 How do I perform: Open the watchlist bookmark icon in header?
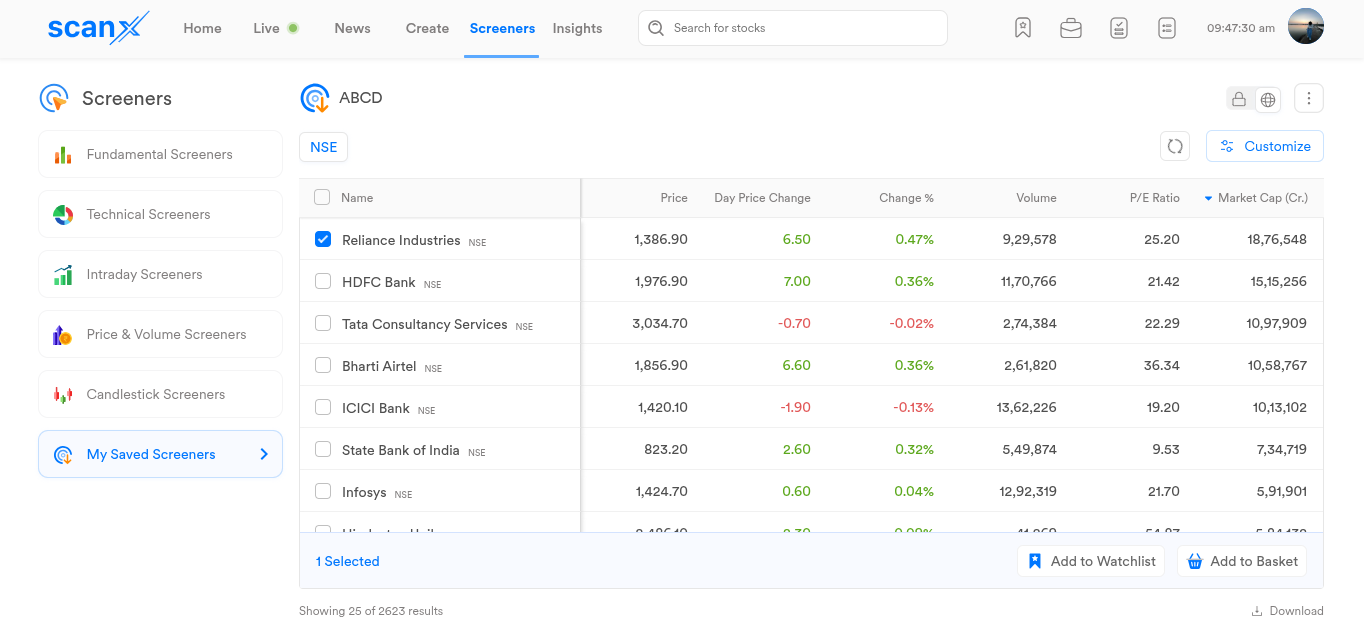click(x=1022, y=28)
